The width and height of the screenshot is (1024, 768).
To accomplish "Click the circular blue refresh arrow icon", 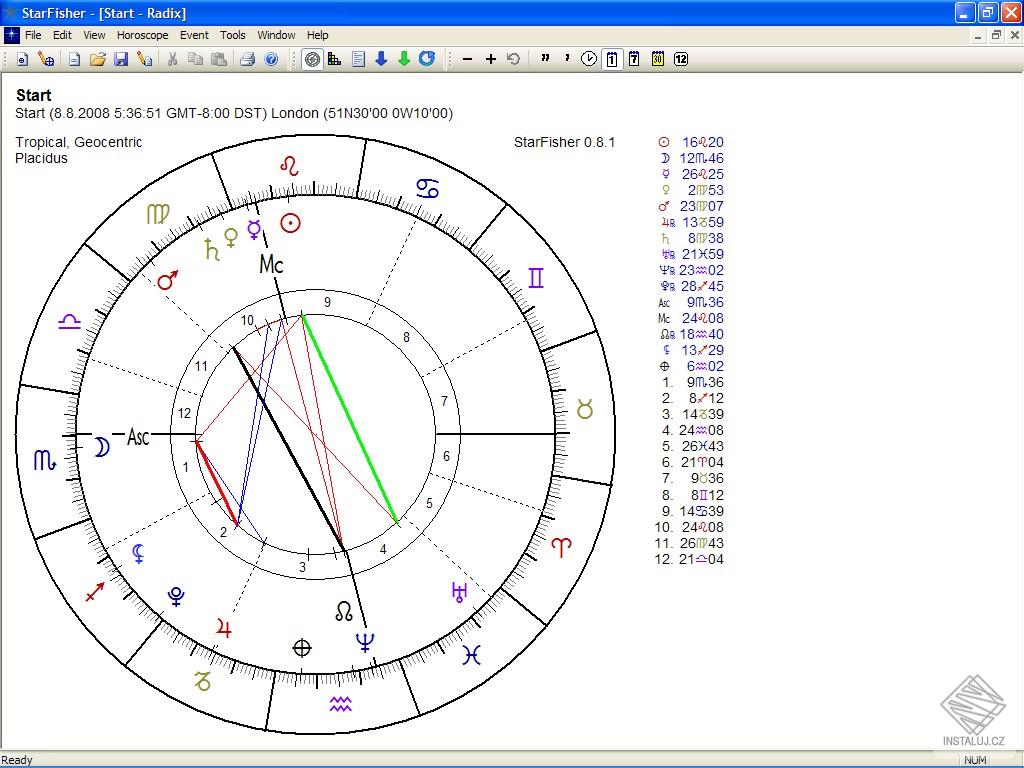I will click(427, 59).
